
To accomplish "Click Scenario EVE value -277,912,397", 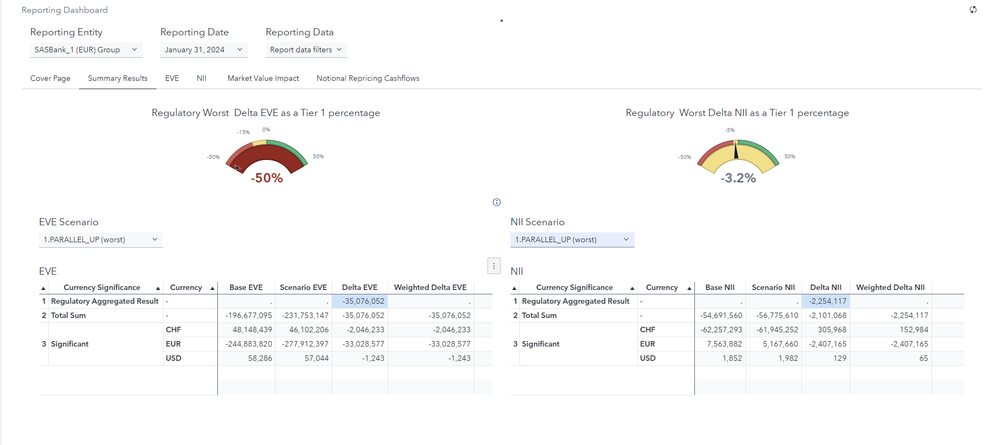I will coord(305,344).
